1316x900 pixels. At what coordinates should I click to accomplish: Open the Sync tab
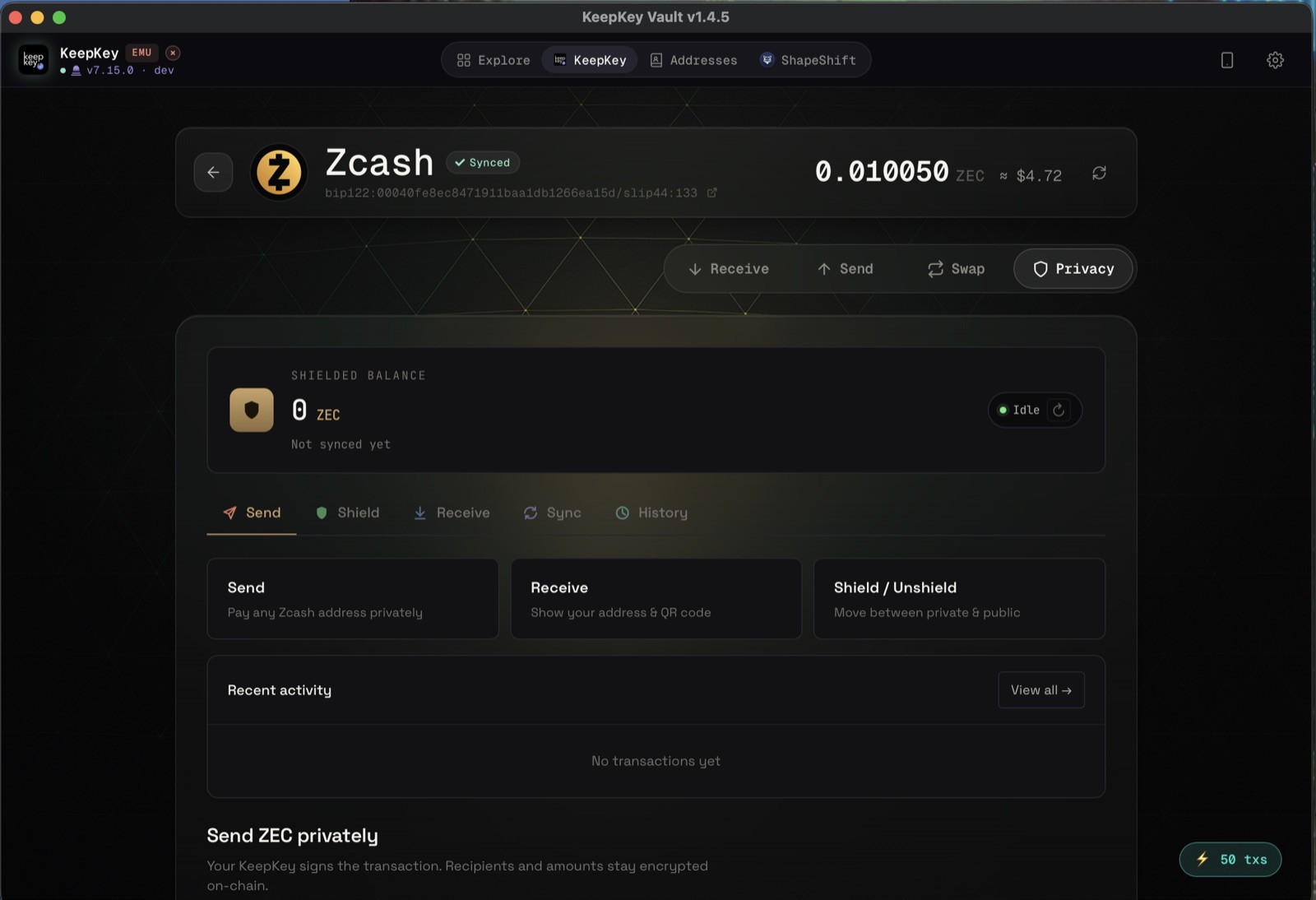pos(553,513)
